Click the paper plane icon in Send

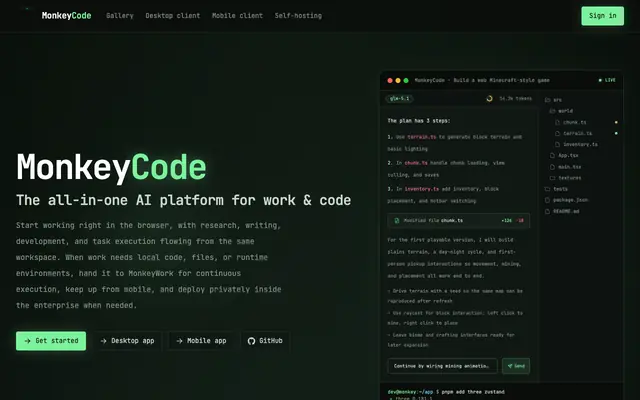pos(510,366)
